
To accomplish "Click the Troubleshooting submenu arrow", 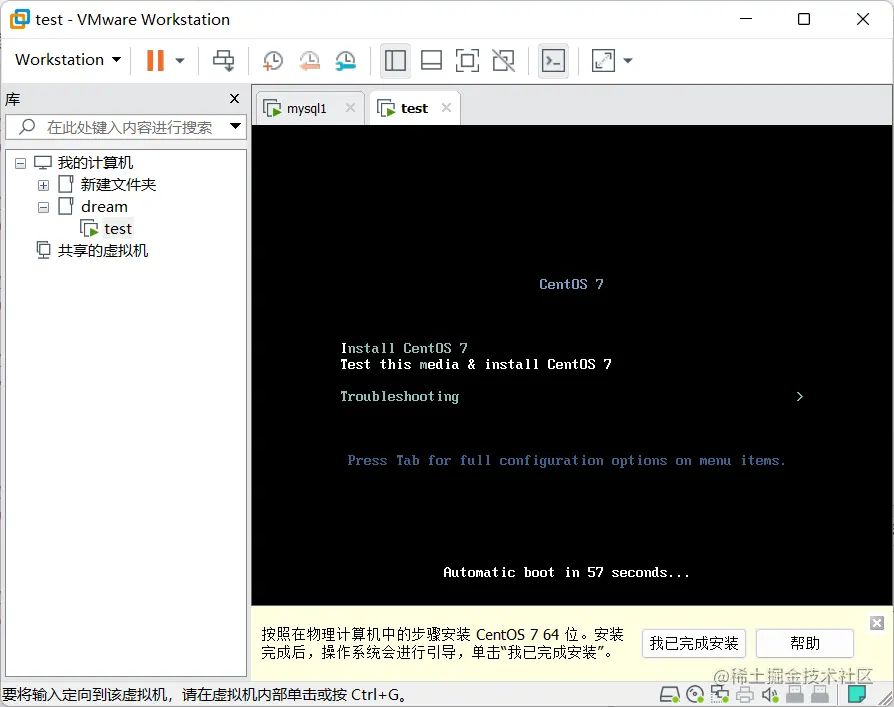I will 799,396.
